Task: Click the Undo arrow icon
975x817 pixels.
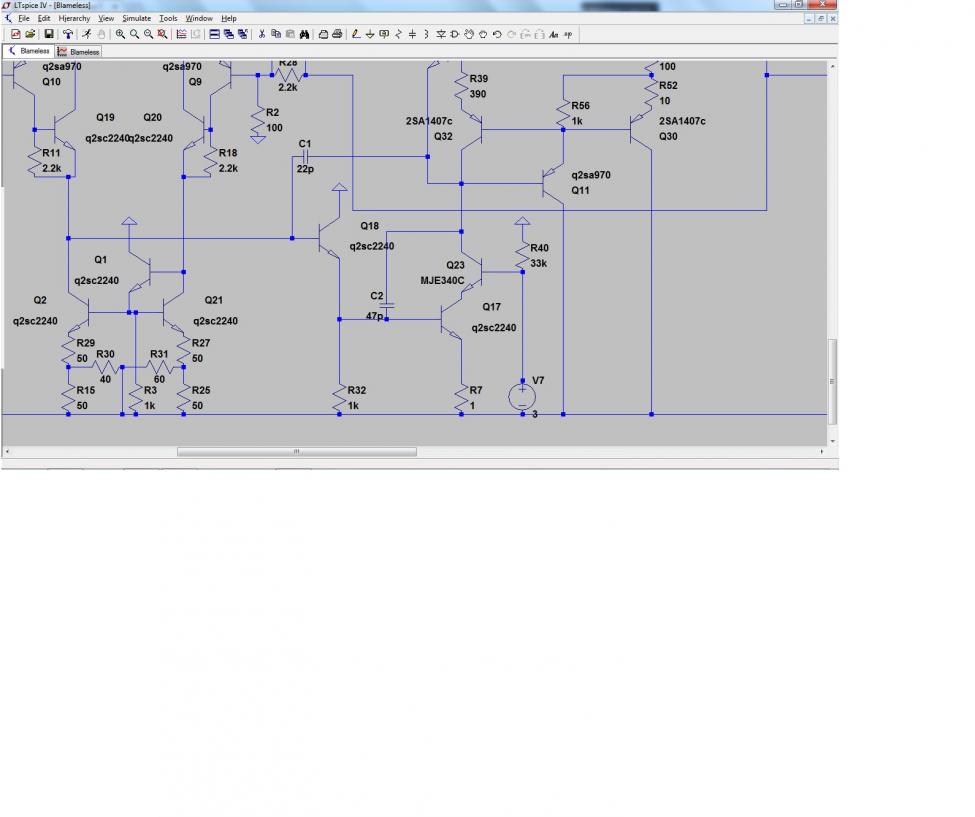Action: (x=497, y=34)
